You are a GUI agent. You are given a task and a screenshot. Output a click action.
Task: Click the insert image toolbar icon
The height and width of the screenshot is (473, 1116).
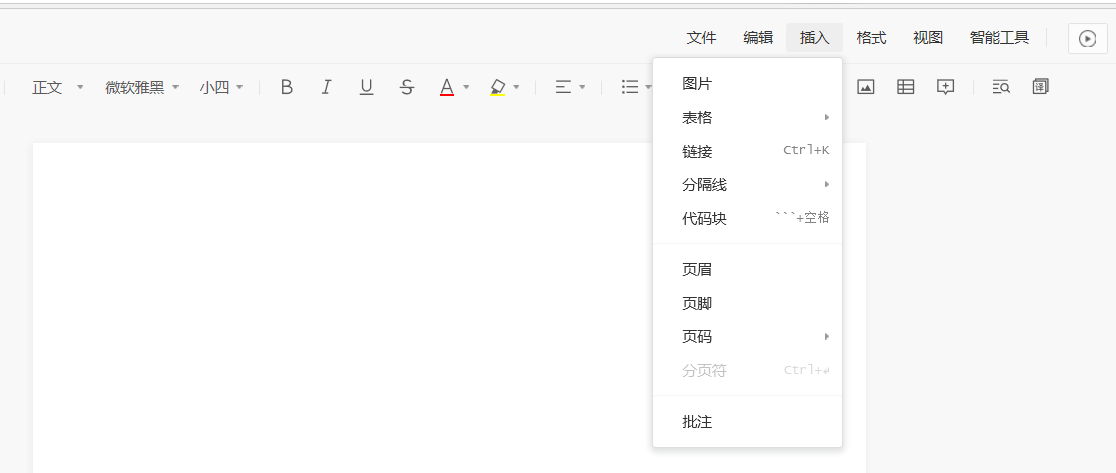point(865,87)
